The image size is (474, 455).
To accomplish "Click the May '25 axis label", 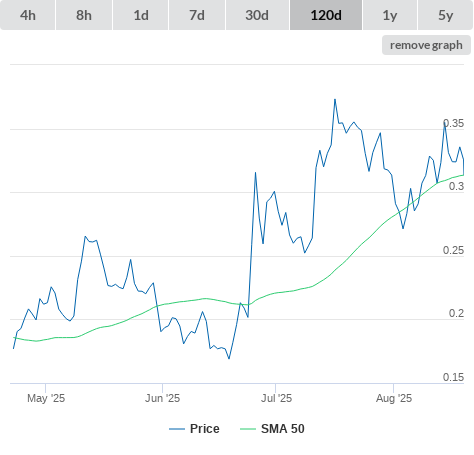I will [x=46, y=398].
